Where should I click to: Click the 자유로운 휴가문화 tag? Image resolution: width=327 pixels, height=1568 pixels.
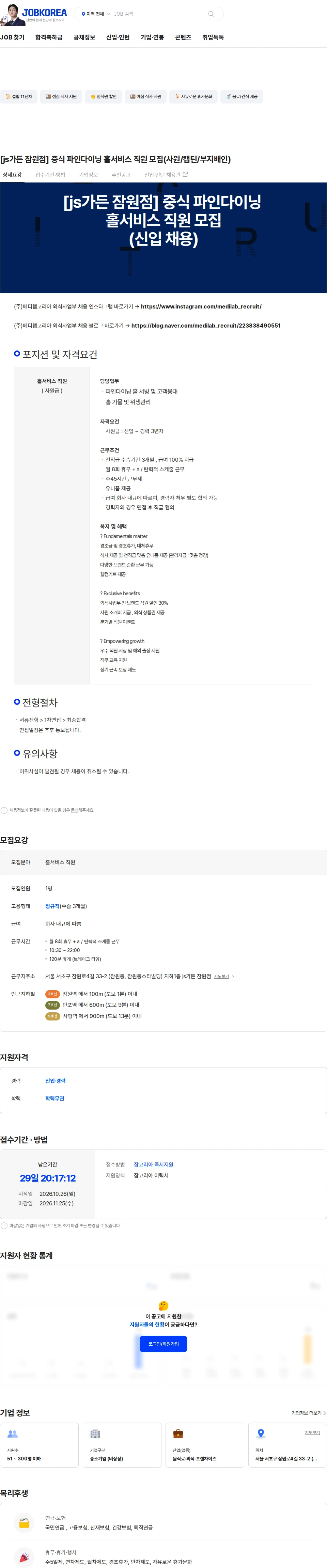pos(193,97)
